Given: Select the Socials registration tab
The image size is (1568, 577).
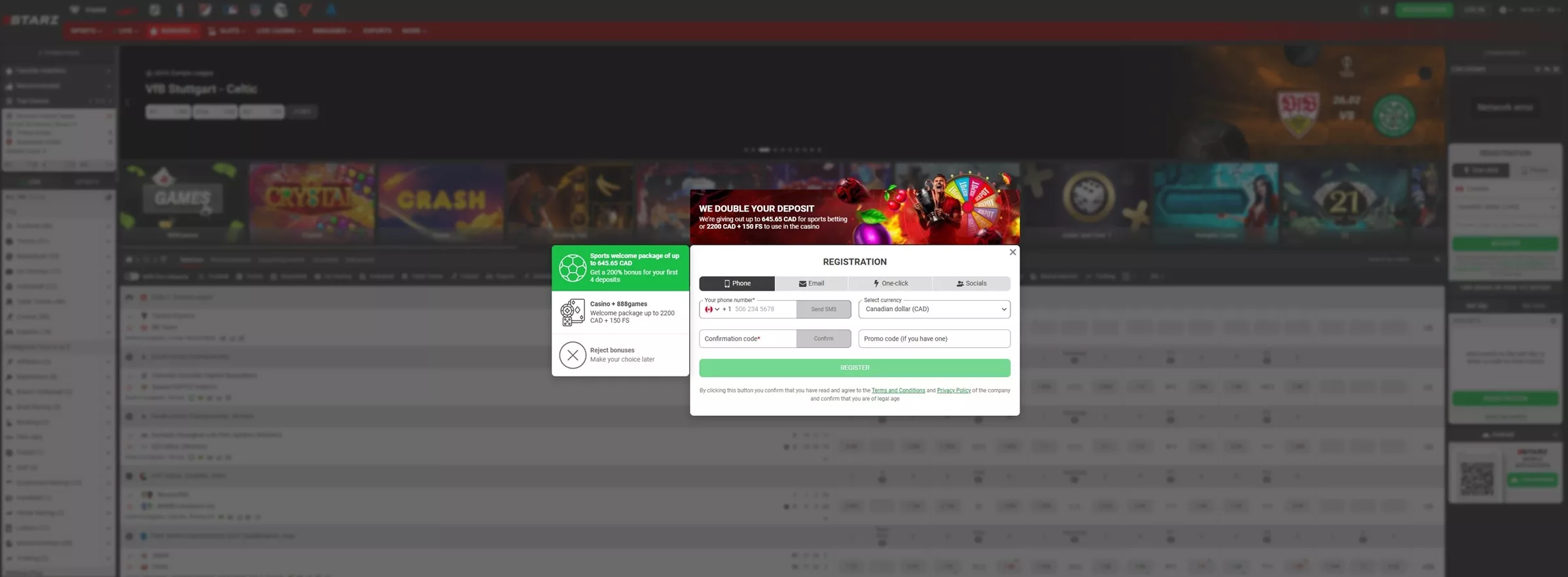Looking at the screenshot, I should click(x=971, y=284).
